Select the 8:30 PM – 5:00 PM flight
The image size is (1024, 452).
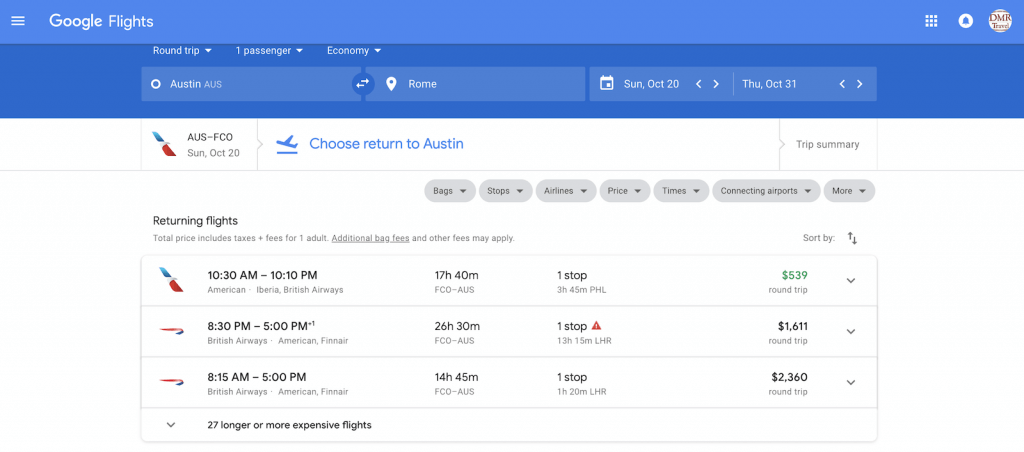509,332
